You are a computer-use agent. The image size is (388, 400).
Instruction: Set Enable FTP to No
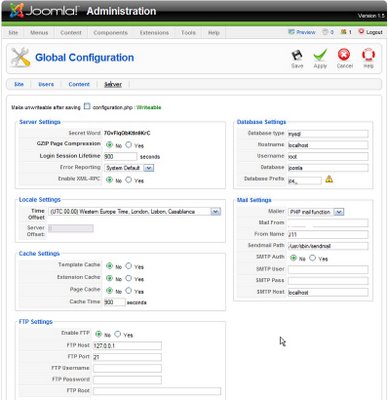(98, 334)
